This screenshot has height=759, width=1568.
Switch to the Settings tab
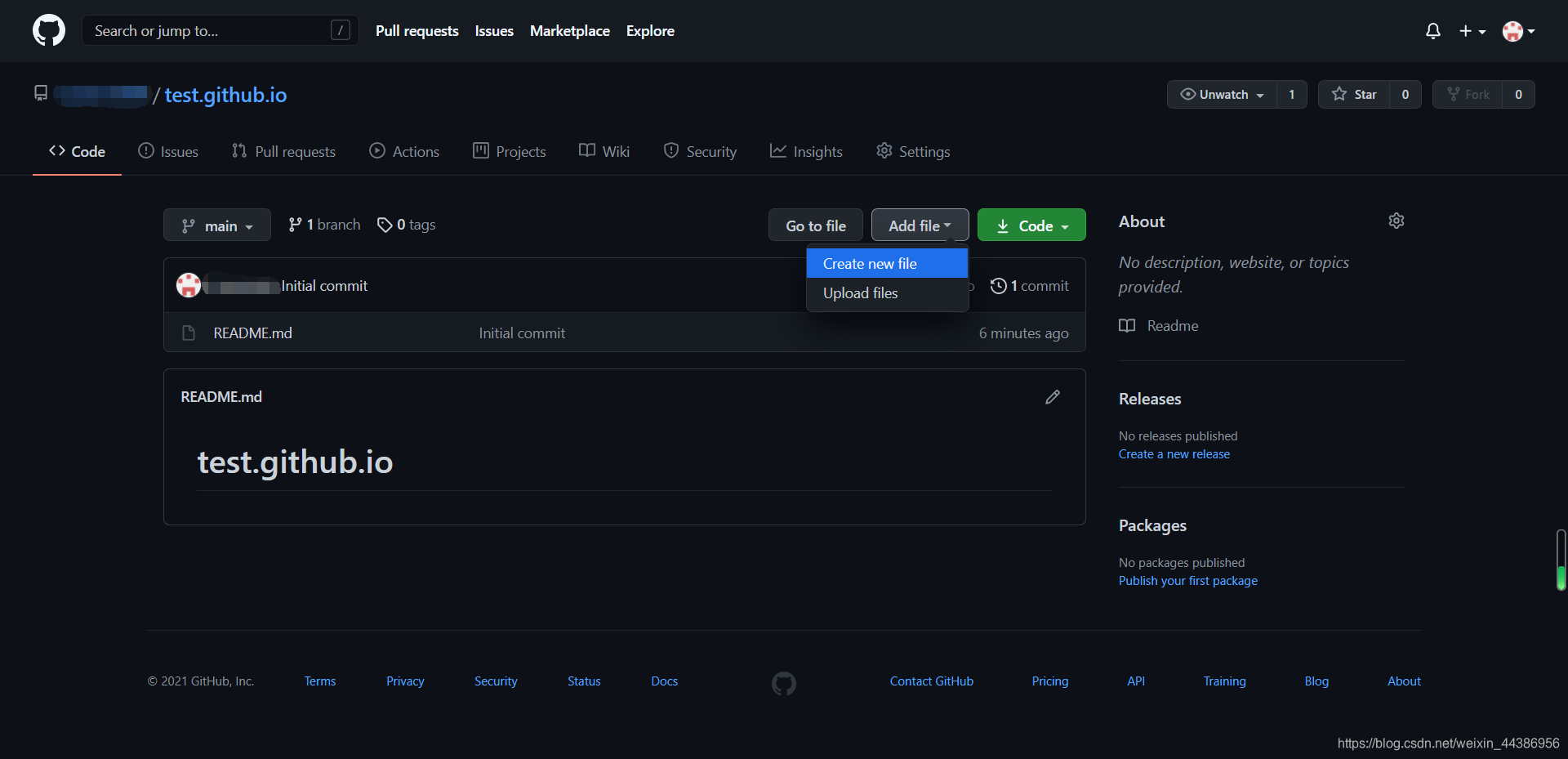[x=913, y=151]
